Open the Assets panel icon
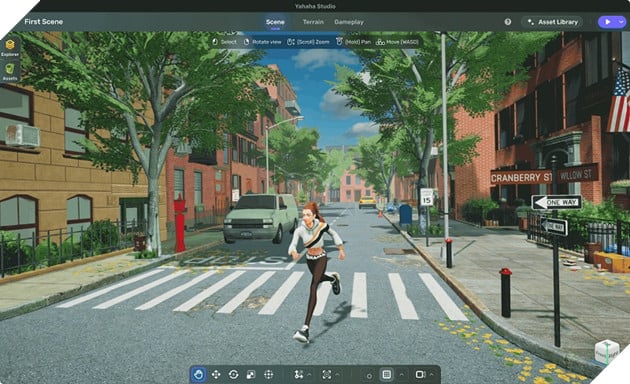This screenshot has width=630, height=384. point(10,71)
